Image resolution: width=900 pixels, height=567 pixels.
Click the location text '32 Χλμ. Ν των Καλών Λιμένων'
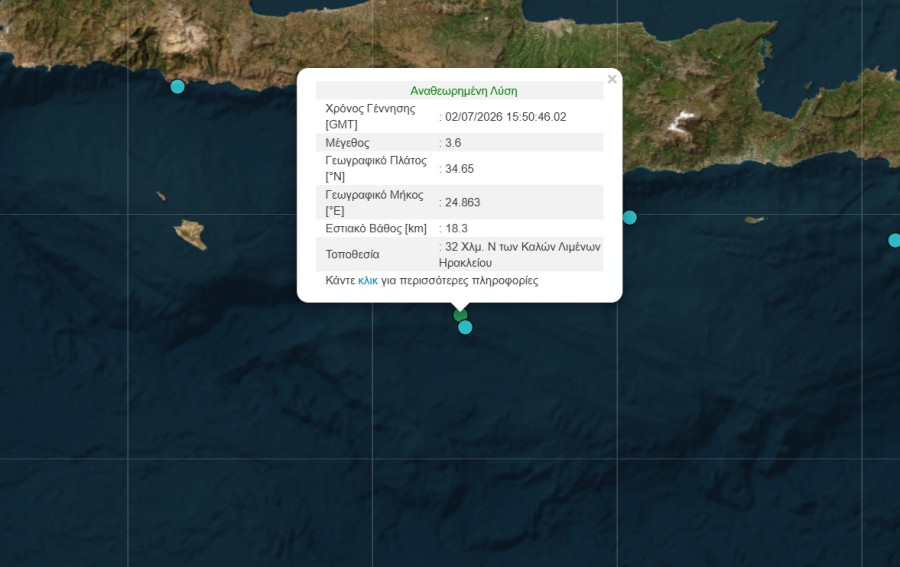[x=523, y=247]
